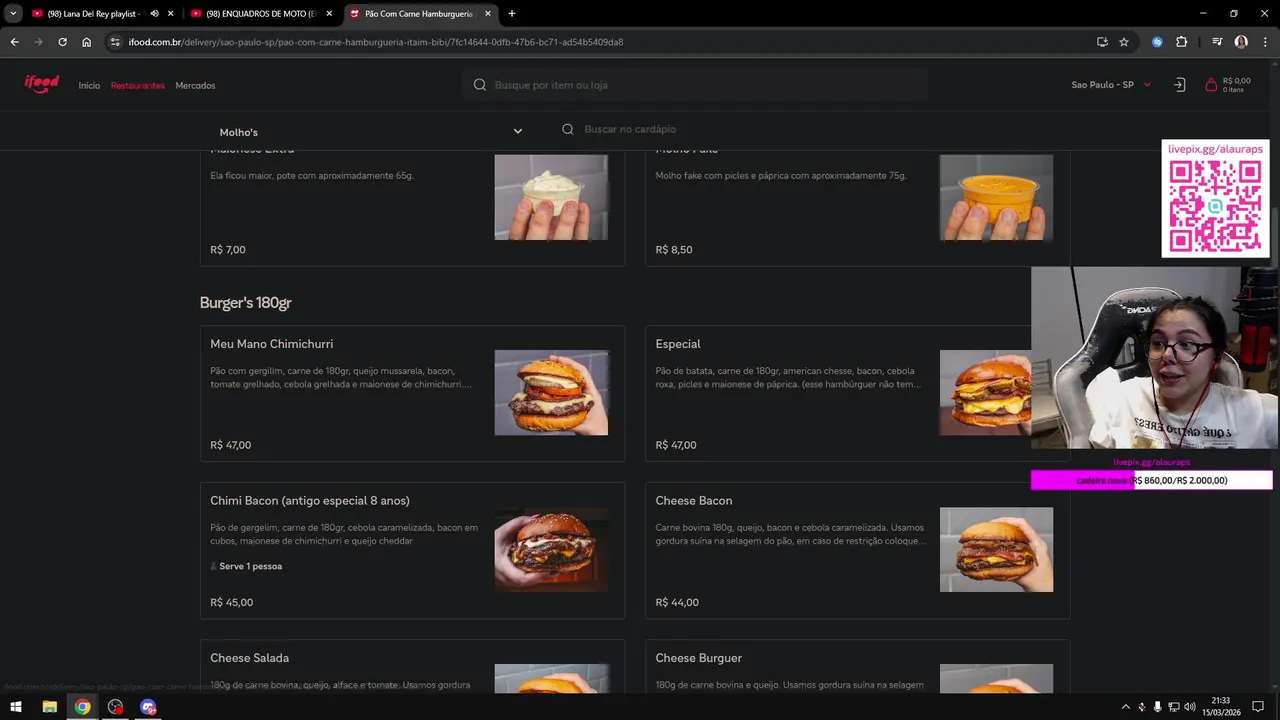1280x720 pixels.
Task: Go to the Restaurantes navigation item
Action: [x=138, y=86]
